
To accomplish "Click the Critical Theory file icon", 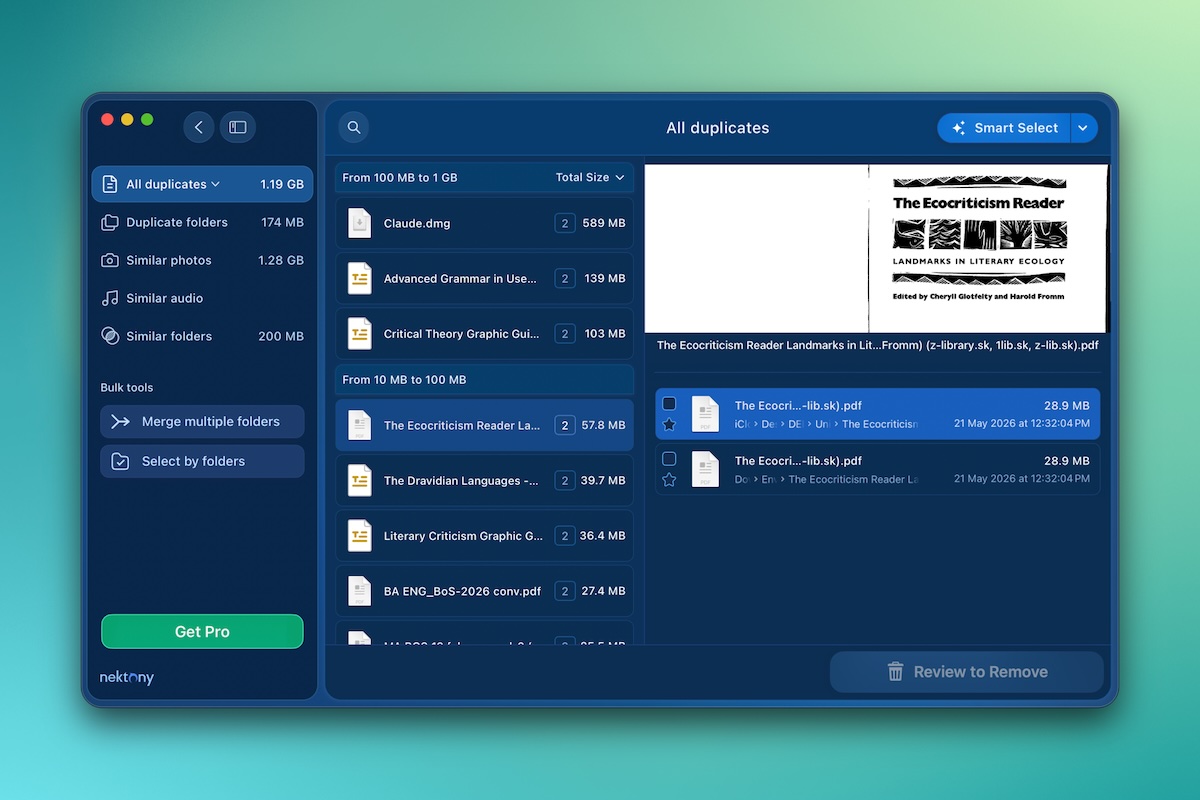I will 359,334.
